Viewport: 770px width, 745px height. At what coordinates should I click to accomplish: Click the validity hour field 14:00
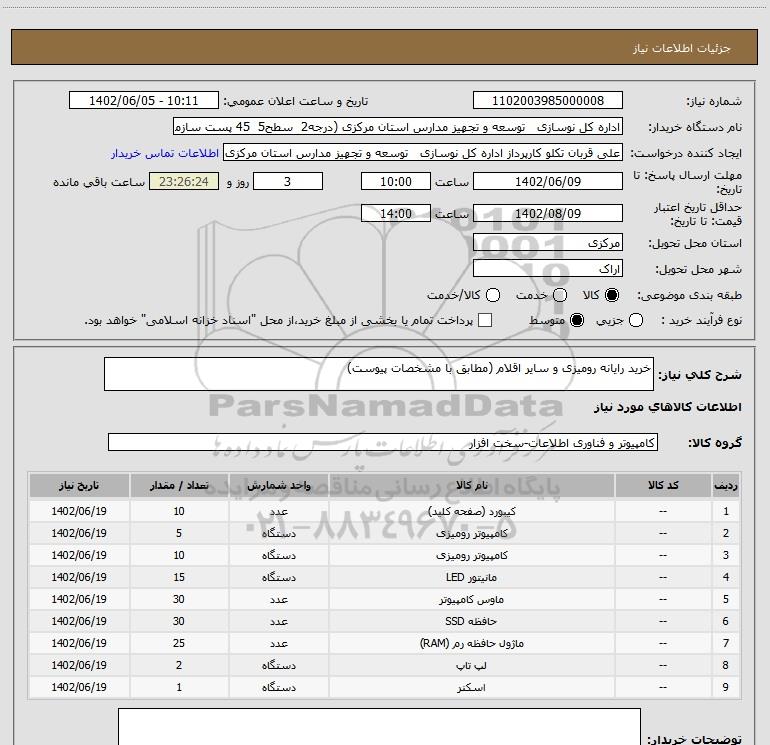coord(396,213)
